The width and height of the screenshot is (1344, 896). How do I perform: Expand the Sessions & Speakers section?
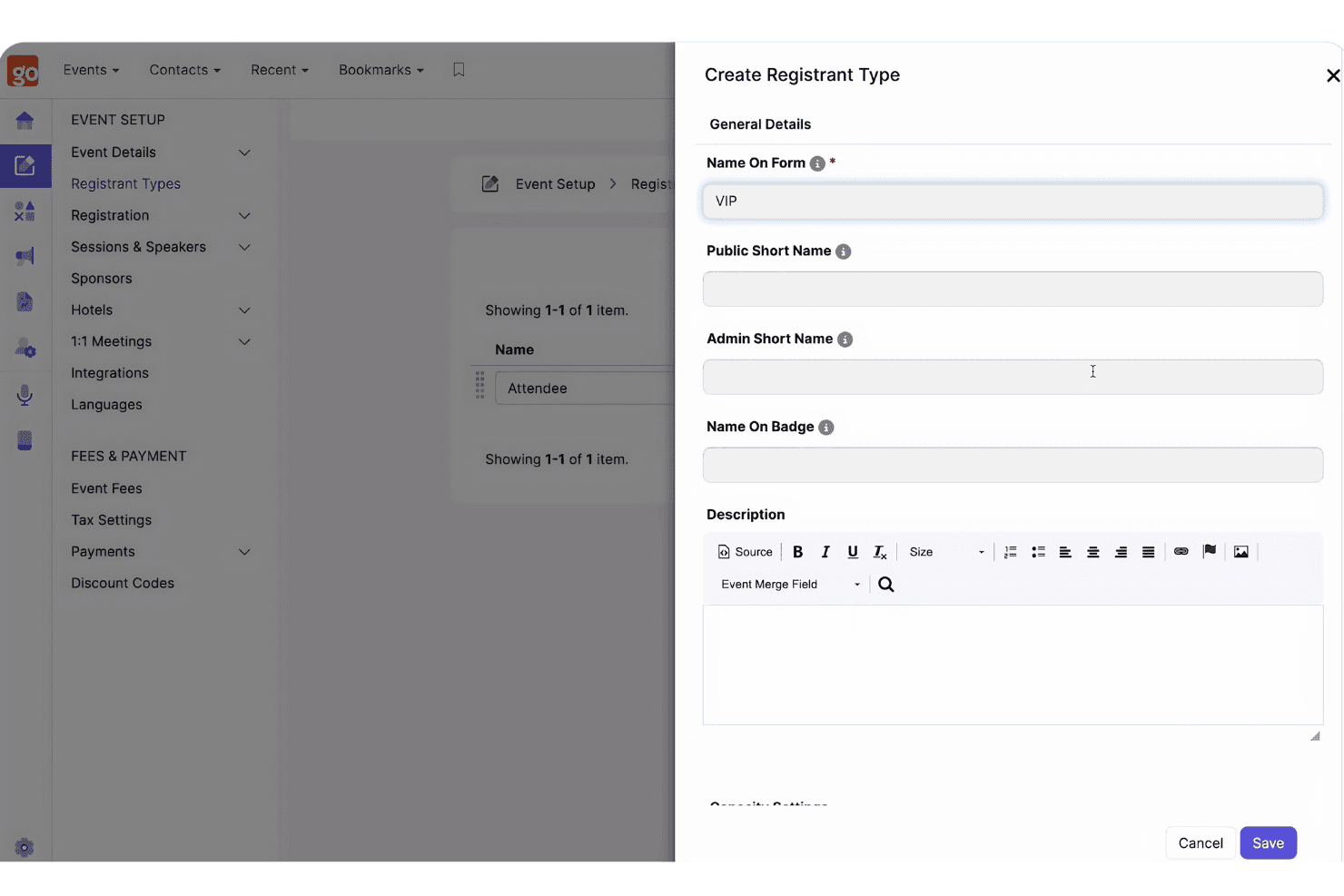[244, 247]
